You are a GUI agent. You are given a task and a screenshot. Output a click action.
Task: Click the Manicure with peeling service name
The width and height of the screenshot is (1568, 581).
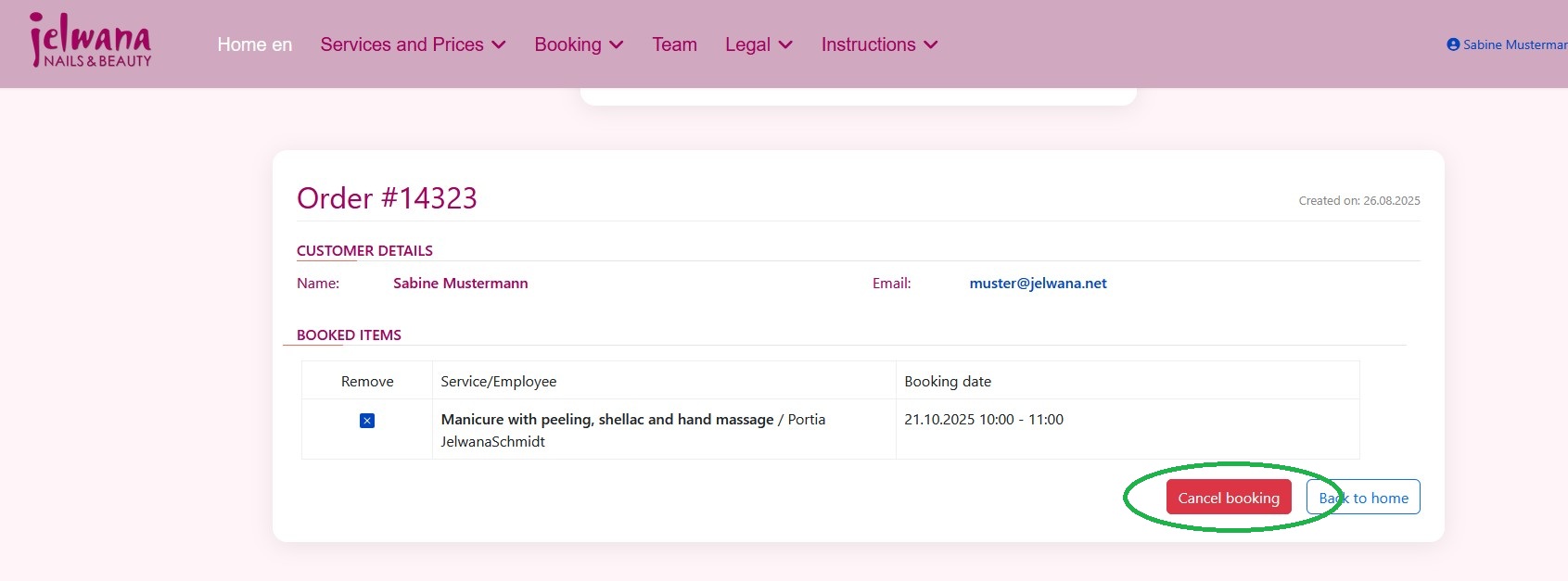[606, 420]
